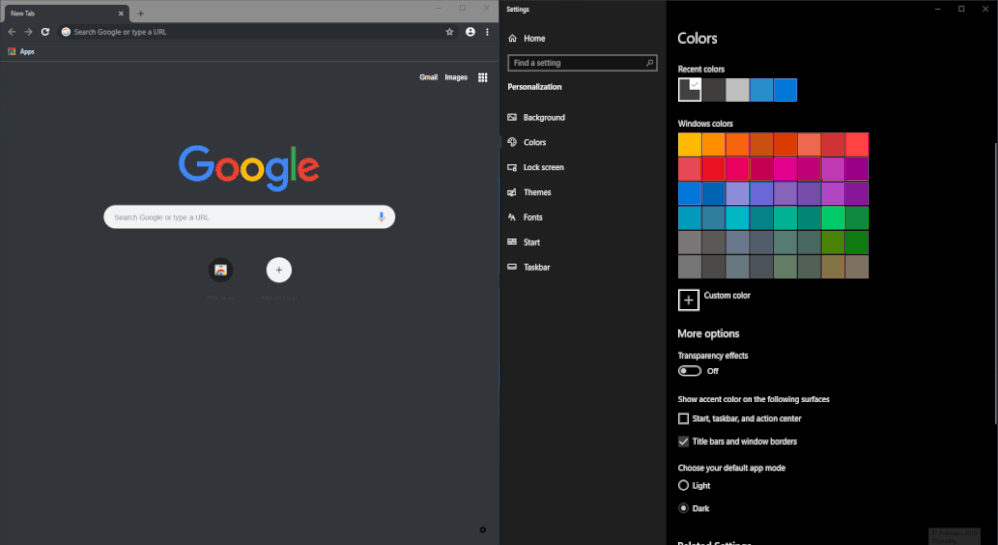The height and width of the screenshot is (545, 998).
Task: Click Chrome's back arrow icon
Action: click(11, 32)
